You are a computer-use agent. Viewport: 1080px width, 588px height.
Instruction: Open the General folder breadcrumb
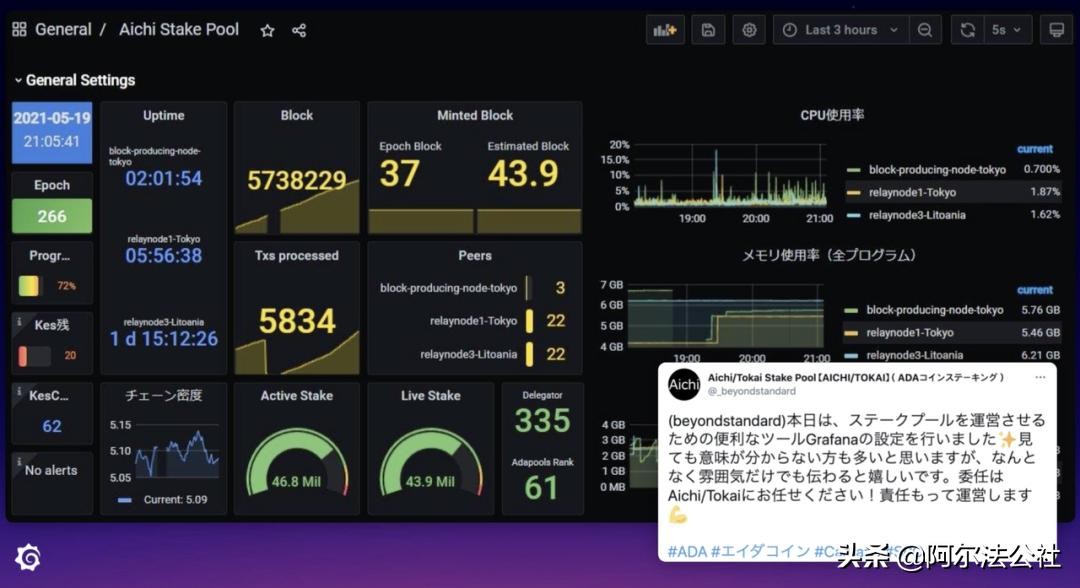(63, 30)
